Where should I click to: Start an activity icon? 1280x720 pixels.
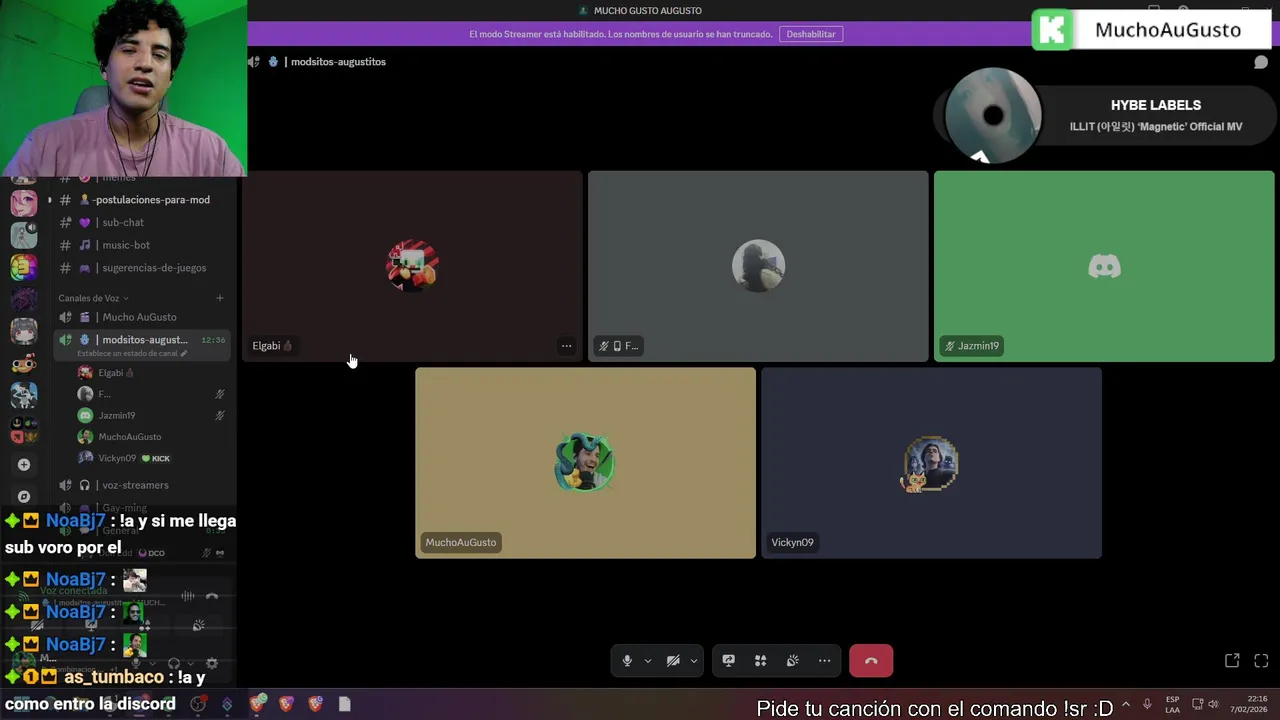(760, 661)
